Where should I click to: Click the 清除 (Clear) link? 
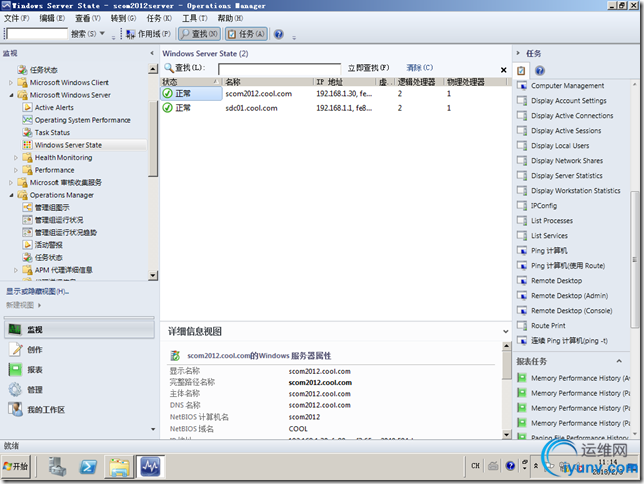coord(419,68)
